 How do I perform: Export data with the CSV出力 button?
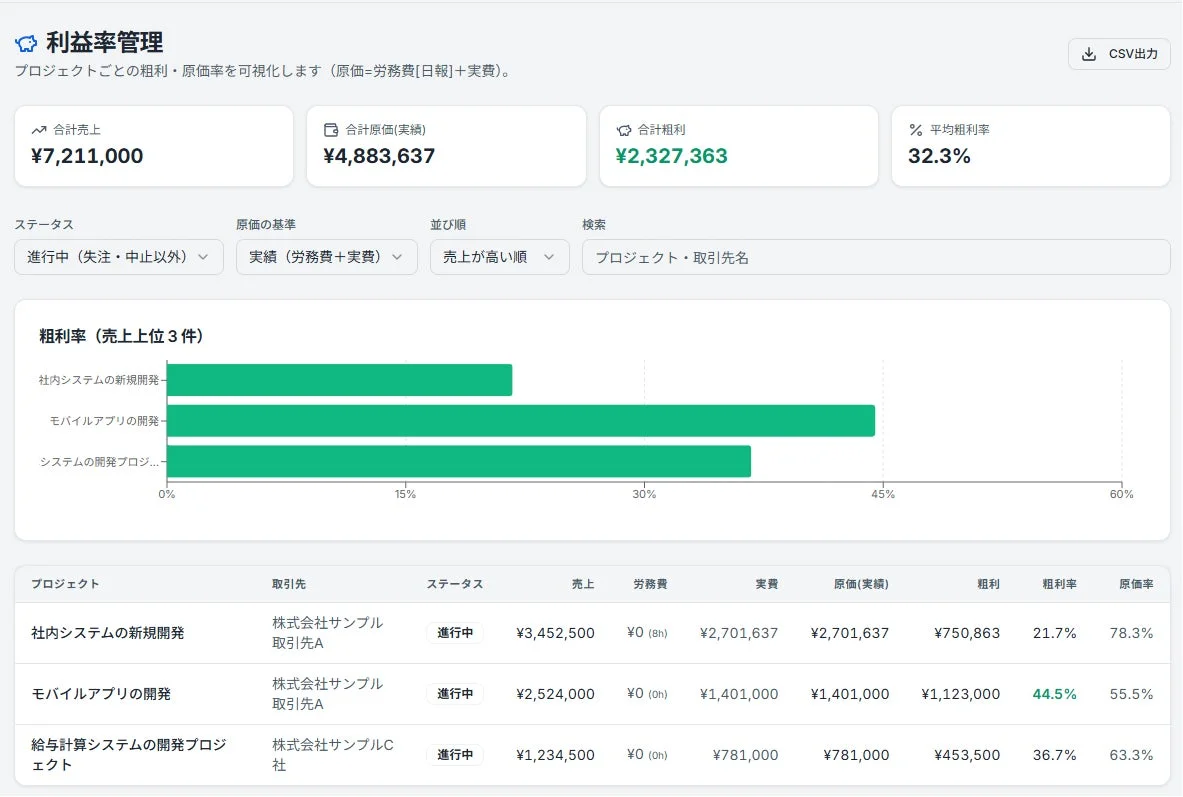click(x=1119, y=54)
